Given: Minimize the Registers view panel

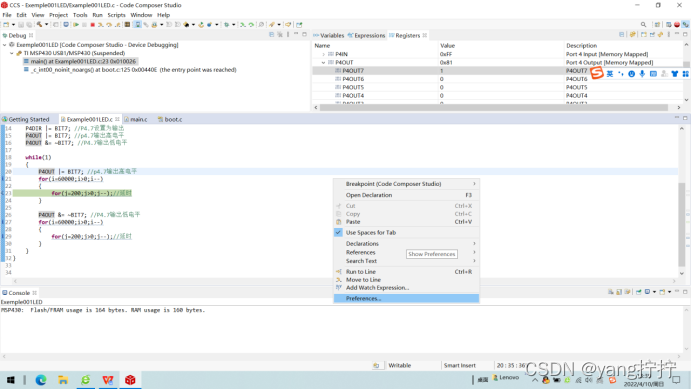Looking at the screenshot, I should point(677,34).
